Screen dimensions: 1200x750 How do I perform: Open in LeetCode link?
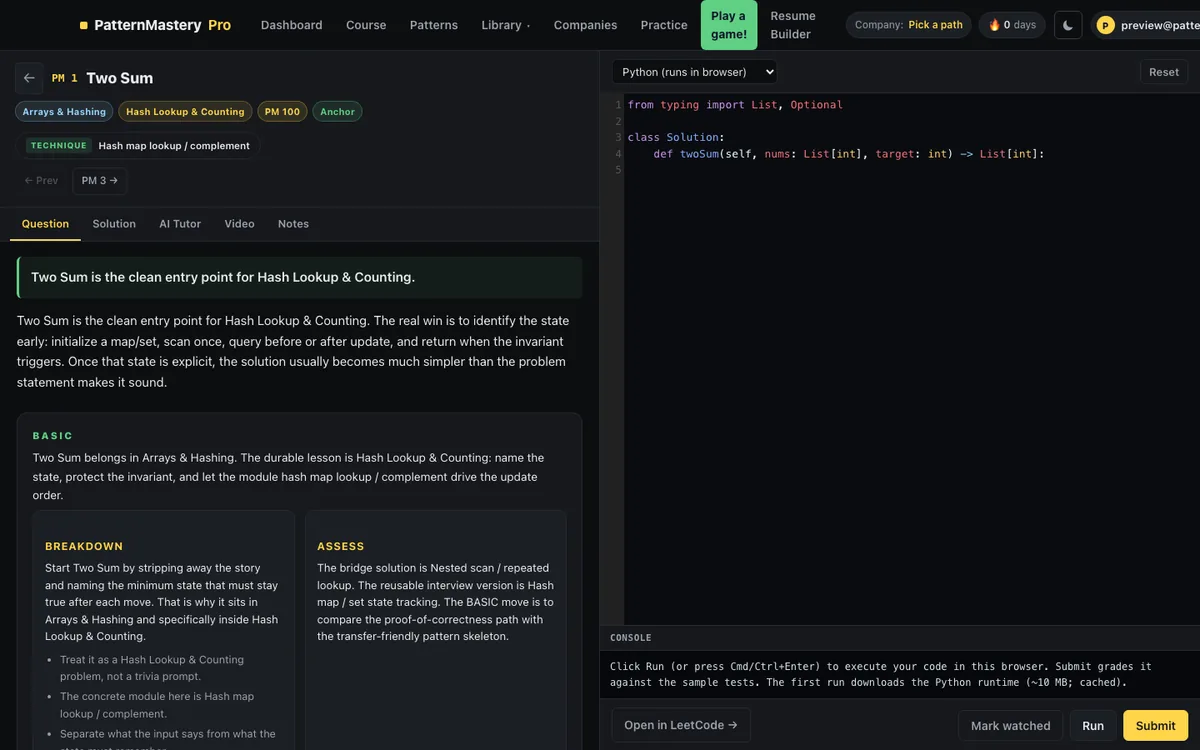681,725
